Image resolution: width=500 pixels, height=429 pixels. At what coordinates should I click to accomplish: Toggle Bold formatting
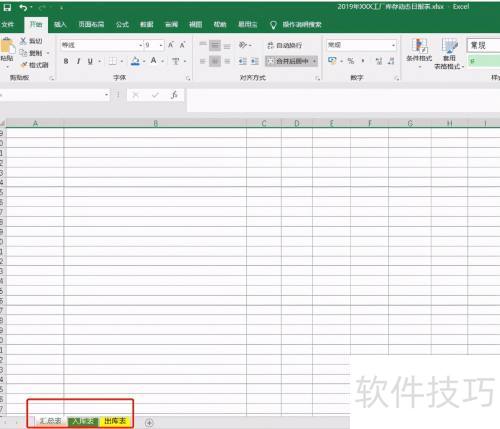pyautogui.click(x=66, y=61)
